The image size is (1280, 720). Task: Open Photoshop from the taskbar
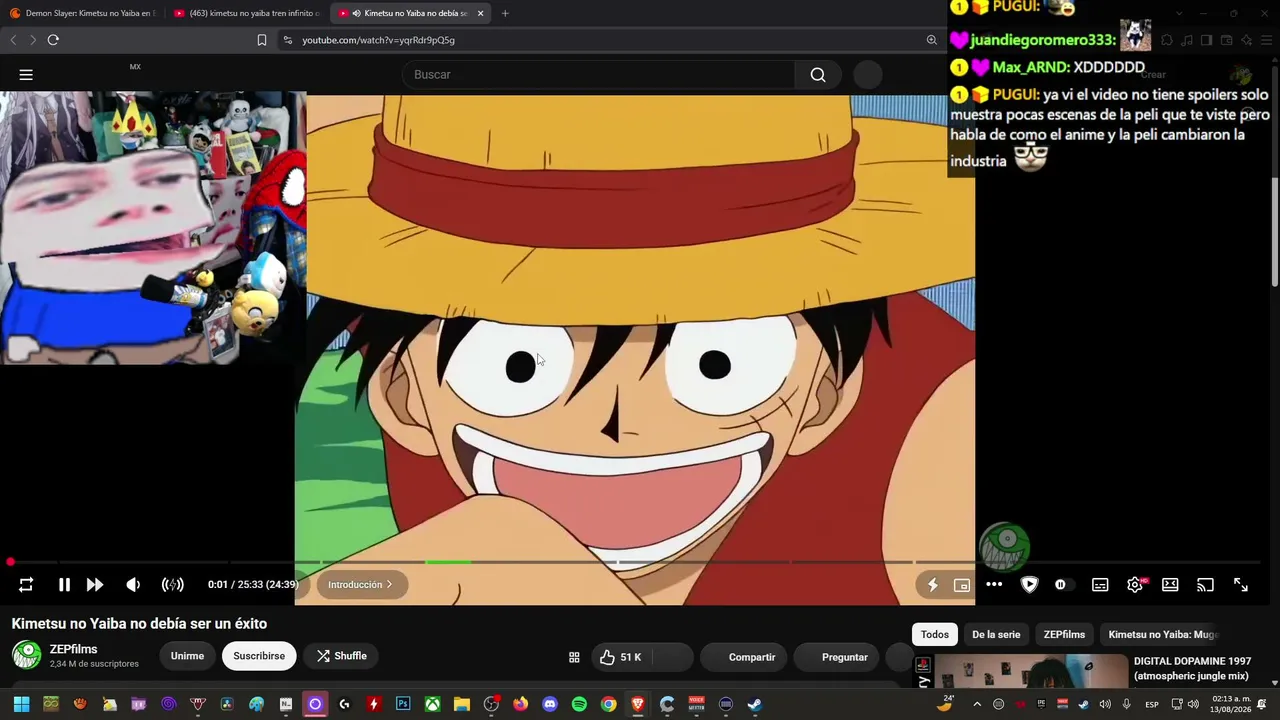(403, 704)
